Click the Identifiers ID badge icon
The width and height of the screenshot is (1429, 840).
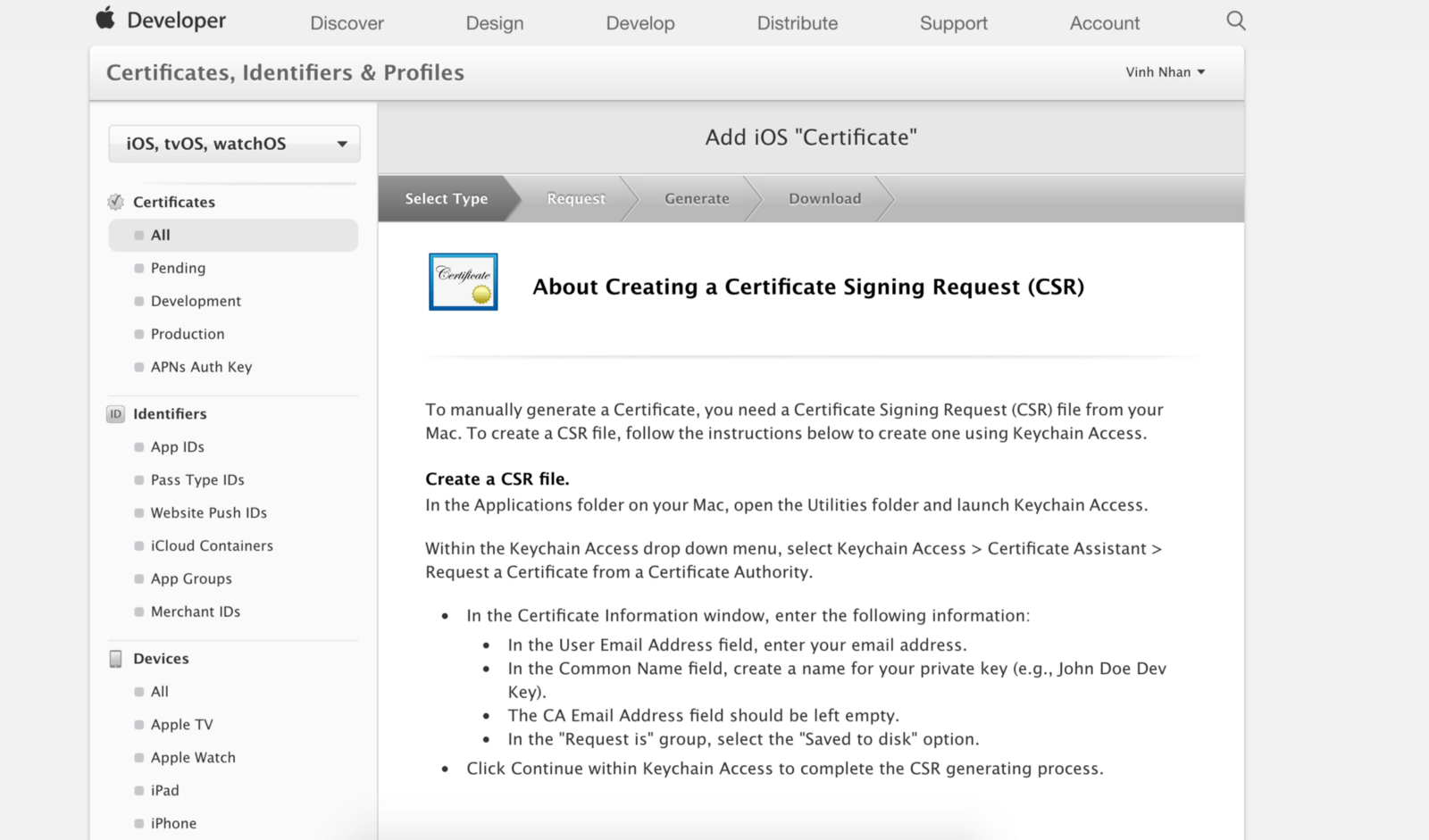115,414
